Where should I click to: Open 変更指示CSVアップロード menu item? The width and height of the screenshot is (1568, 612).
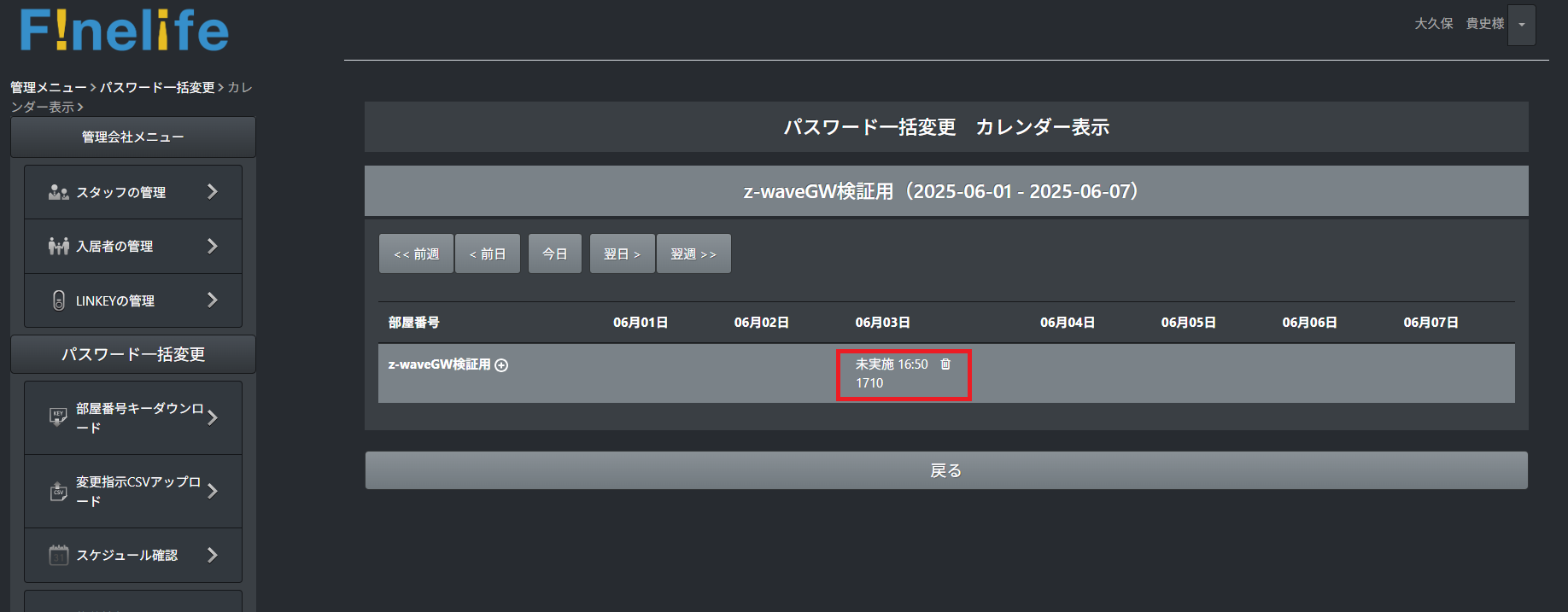click(x=138, y=491)
